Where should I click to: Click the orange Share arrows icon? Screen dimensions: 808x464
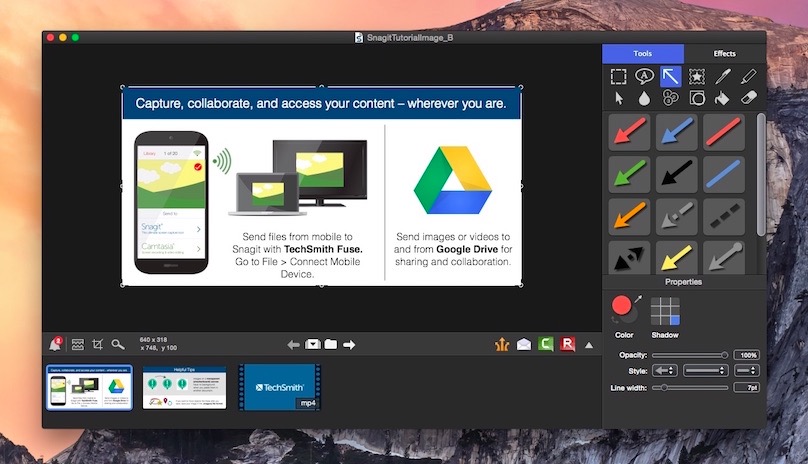coord(502,344)
